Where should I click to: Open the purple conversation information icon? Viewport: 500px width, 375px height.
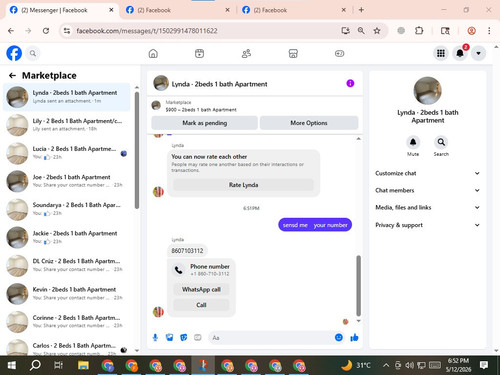pos(350,83)
